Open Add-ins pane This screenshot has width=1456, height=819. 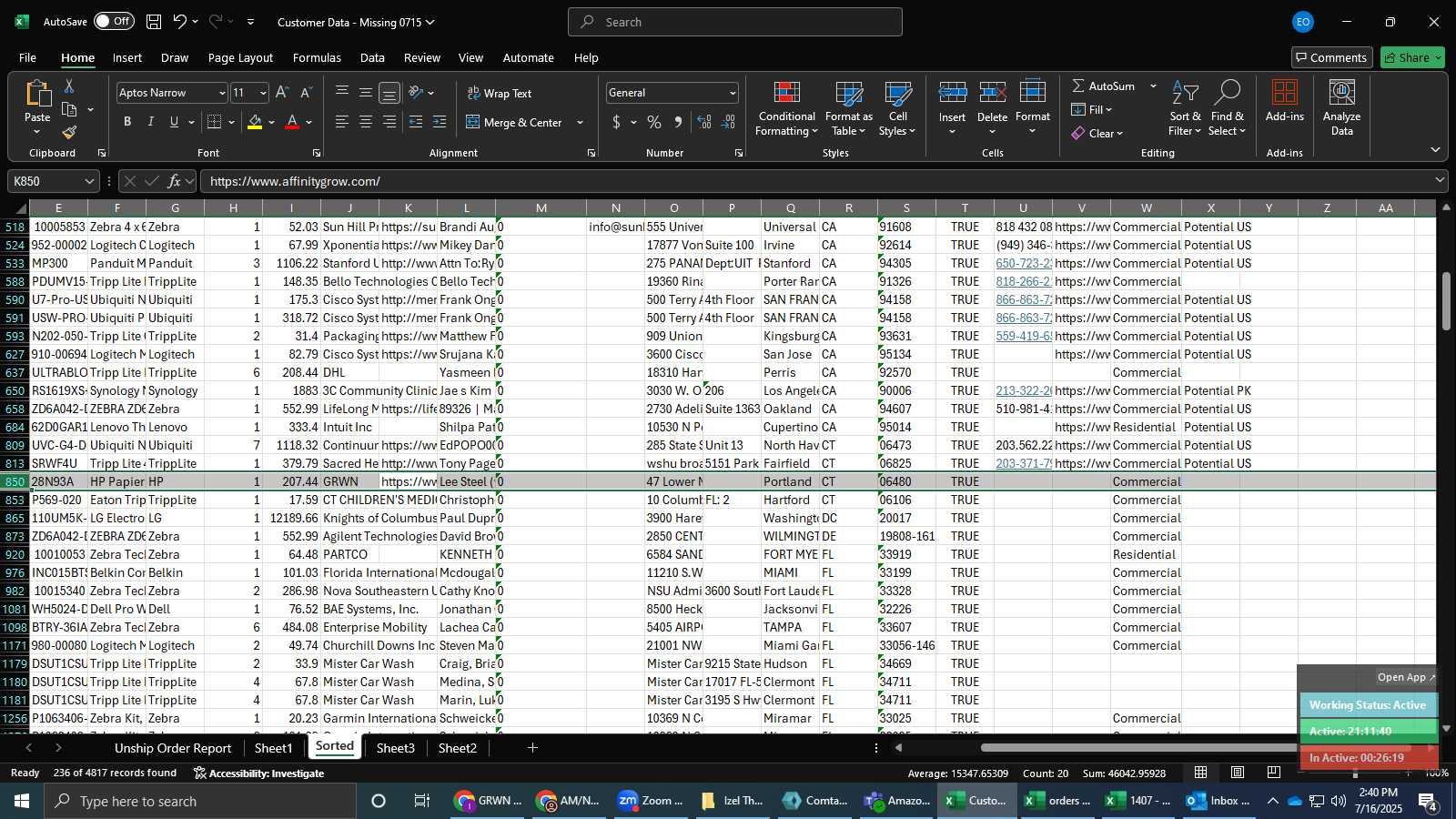tap(1285, 101)
